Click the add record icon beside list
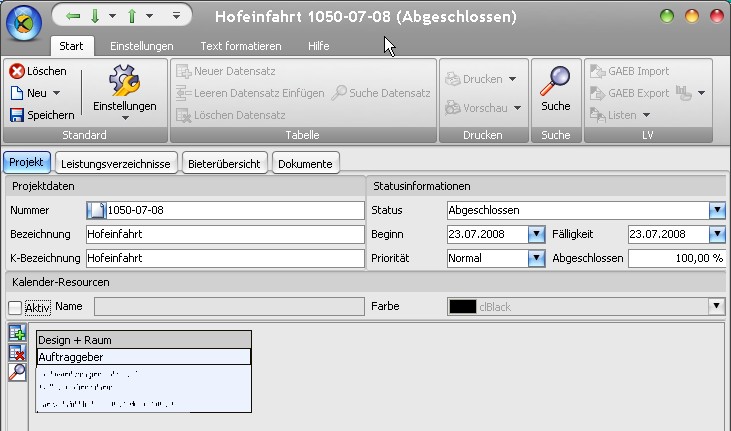 pyautogui.click(x=17, y=333)
